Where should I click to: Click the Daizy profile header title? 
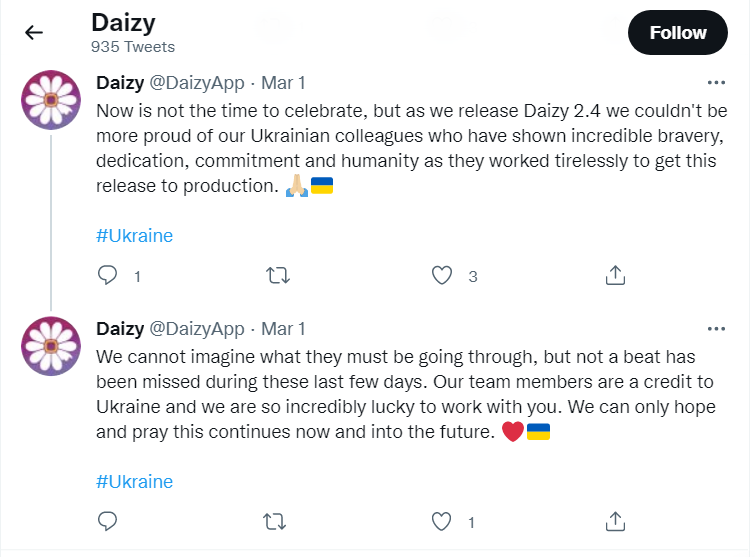point(126,21)
